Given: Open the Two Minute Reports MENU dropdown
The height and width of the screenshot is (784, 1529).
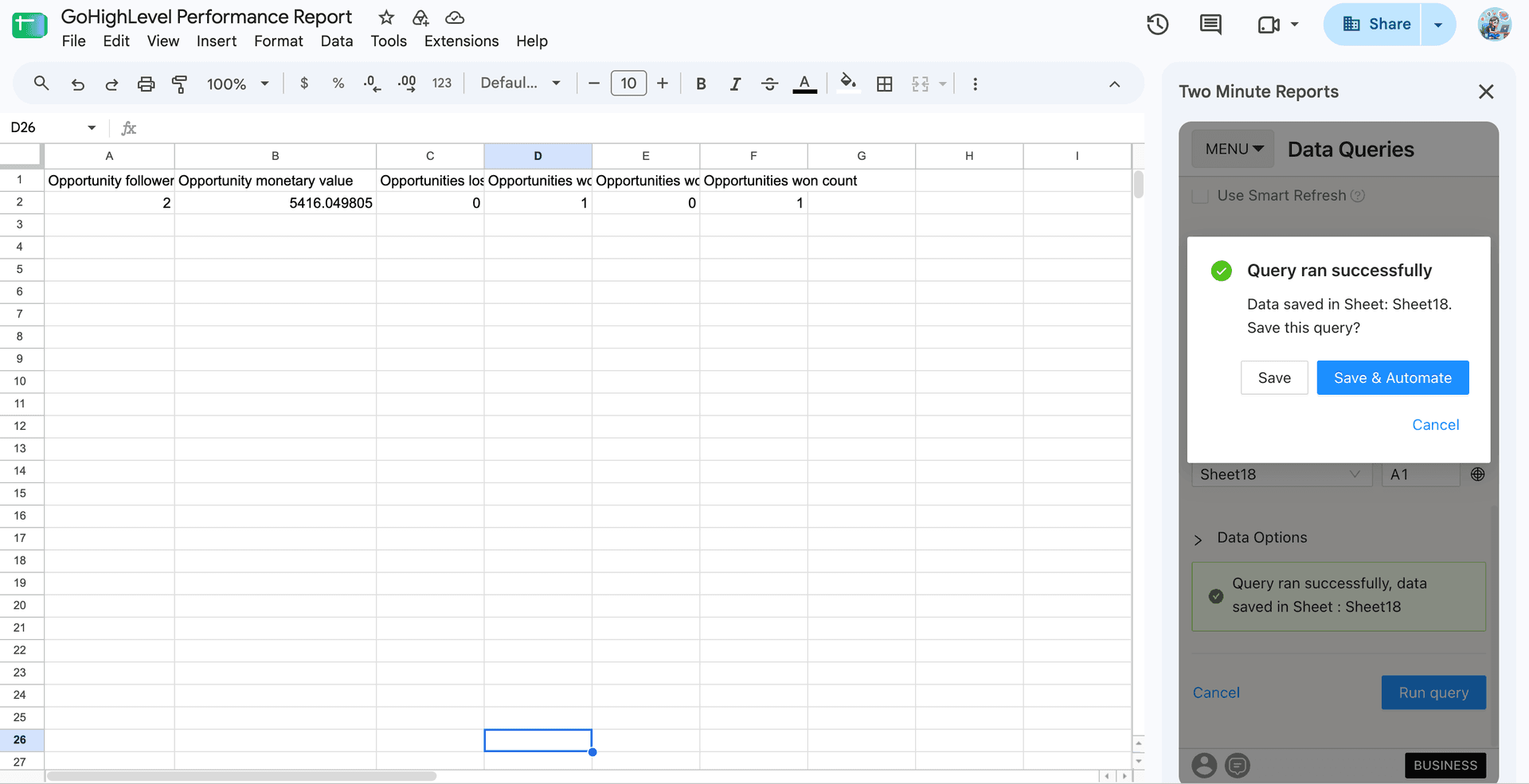Looking at the screenshot, I should click(x=1234, y=149).
